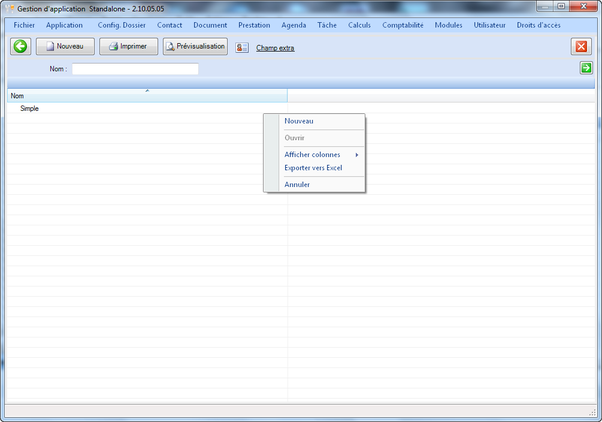Select the Simple row in list

click(30, 108)
